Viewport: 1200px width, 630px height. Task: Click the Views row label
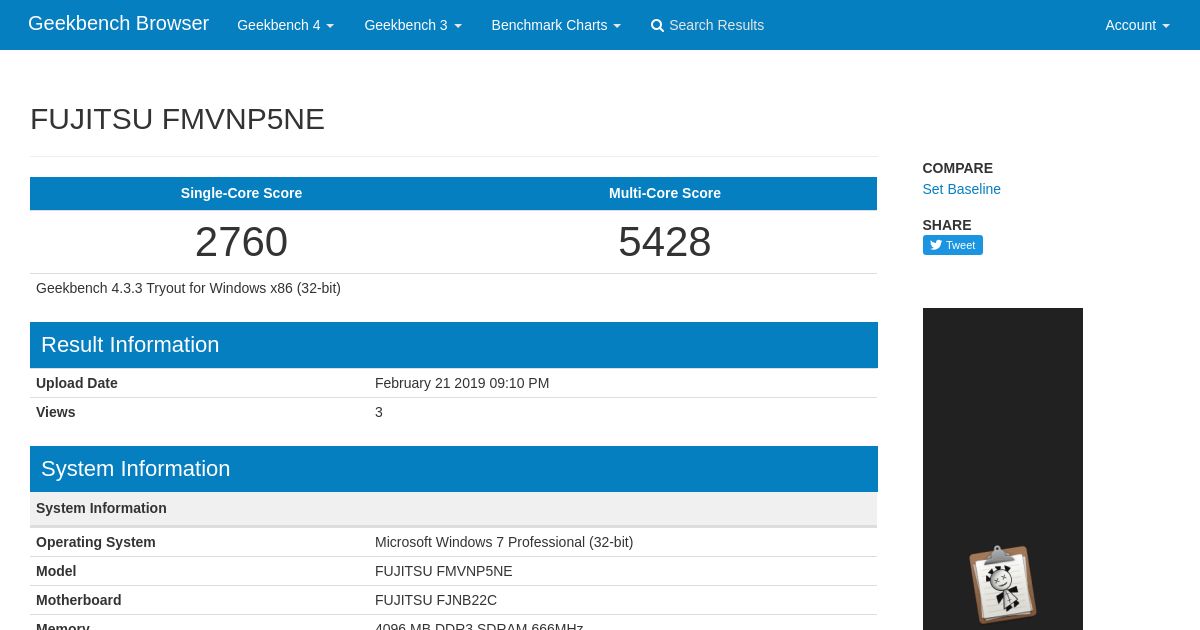[x=55, y=412]
